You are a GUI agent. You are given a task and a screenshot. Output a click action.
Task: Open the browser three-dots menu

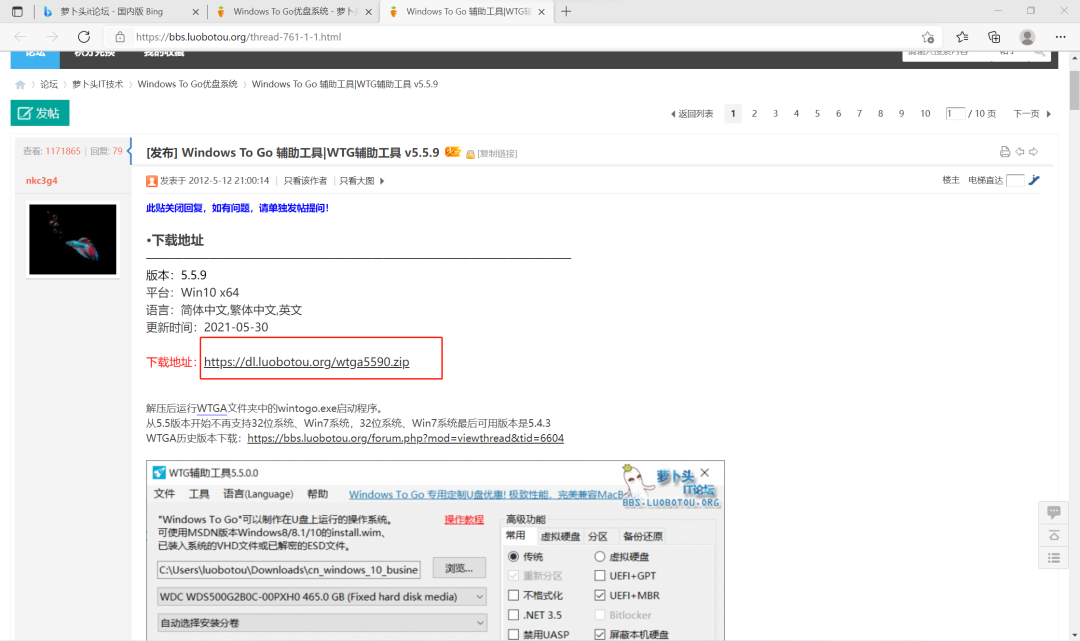[x=1060, y=37]
